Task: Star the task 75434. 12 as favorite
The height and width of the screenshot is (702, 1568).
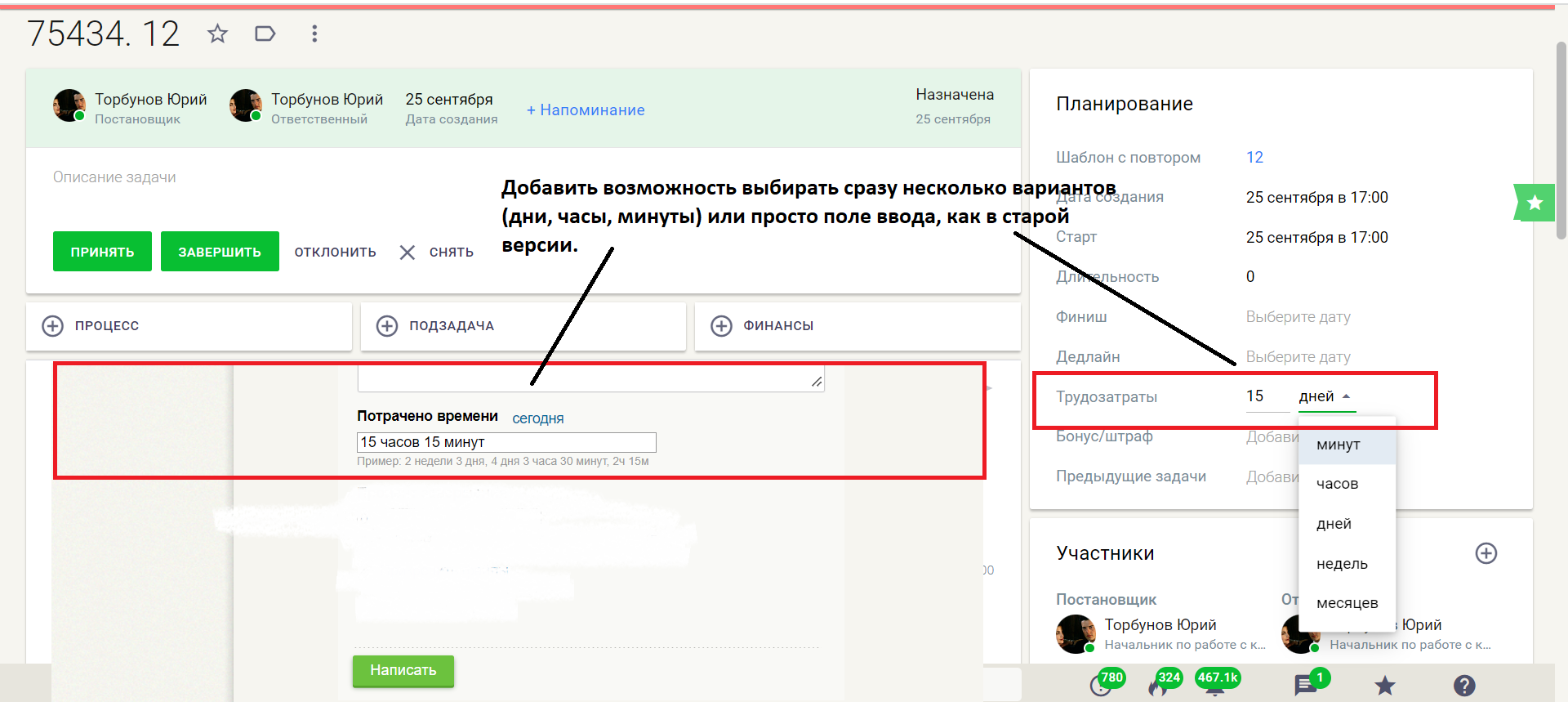Action: pyautogui.click(x=217, y=34)
